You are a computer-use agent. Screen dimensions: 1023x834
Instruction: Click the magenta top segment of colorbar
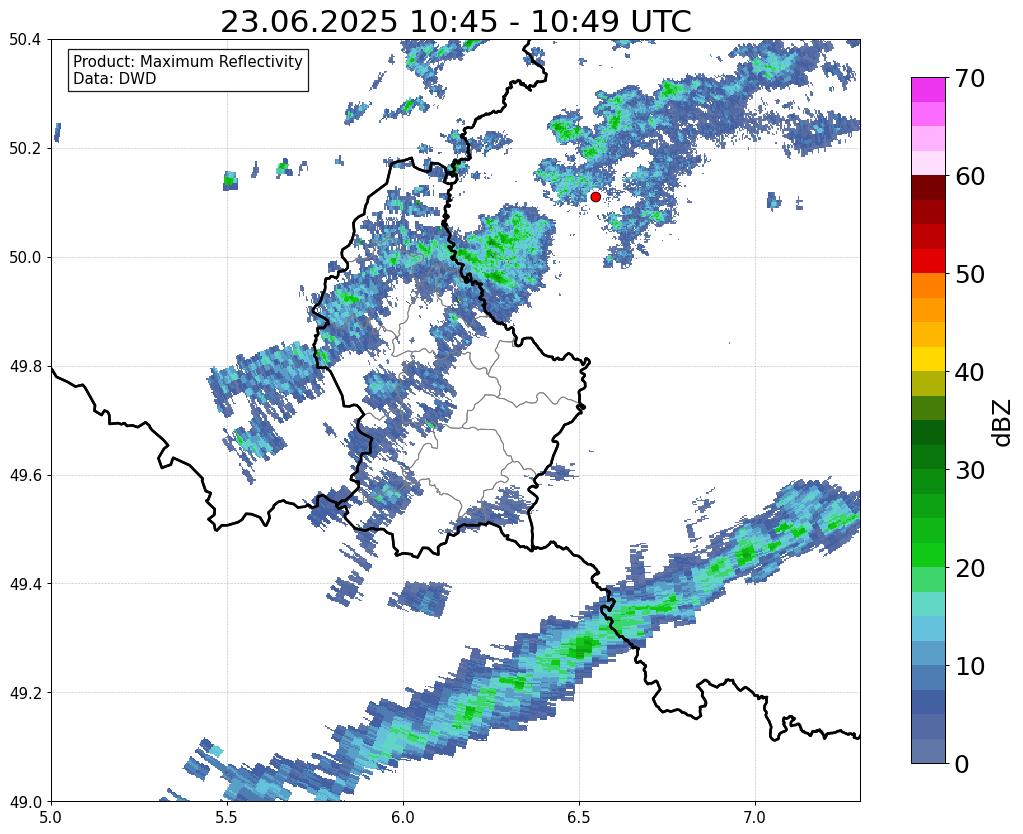point(928,90)
